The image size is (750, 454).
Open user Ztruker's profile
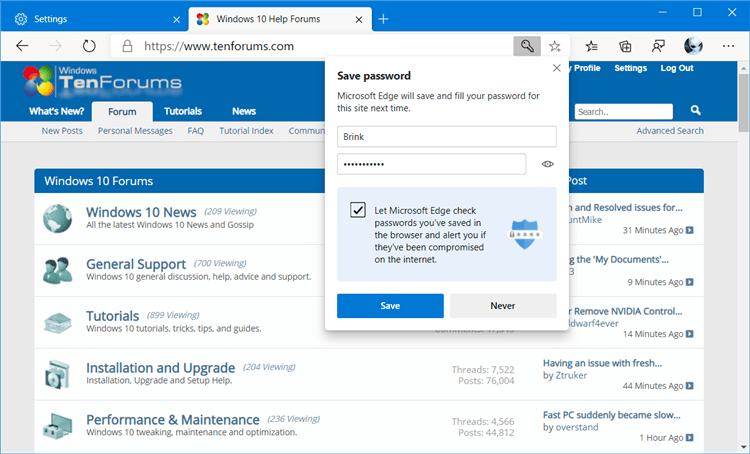pyautogui.click(x=571, y=376)
